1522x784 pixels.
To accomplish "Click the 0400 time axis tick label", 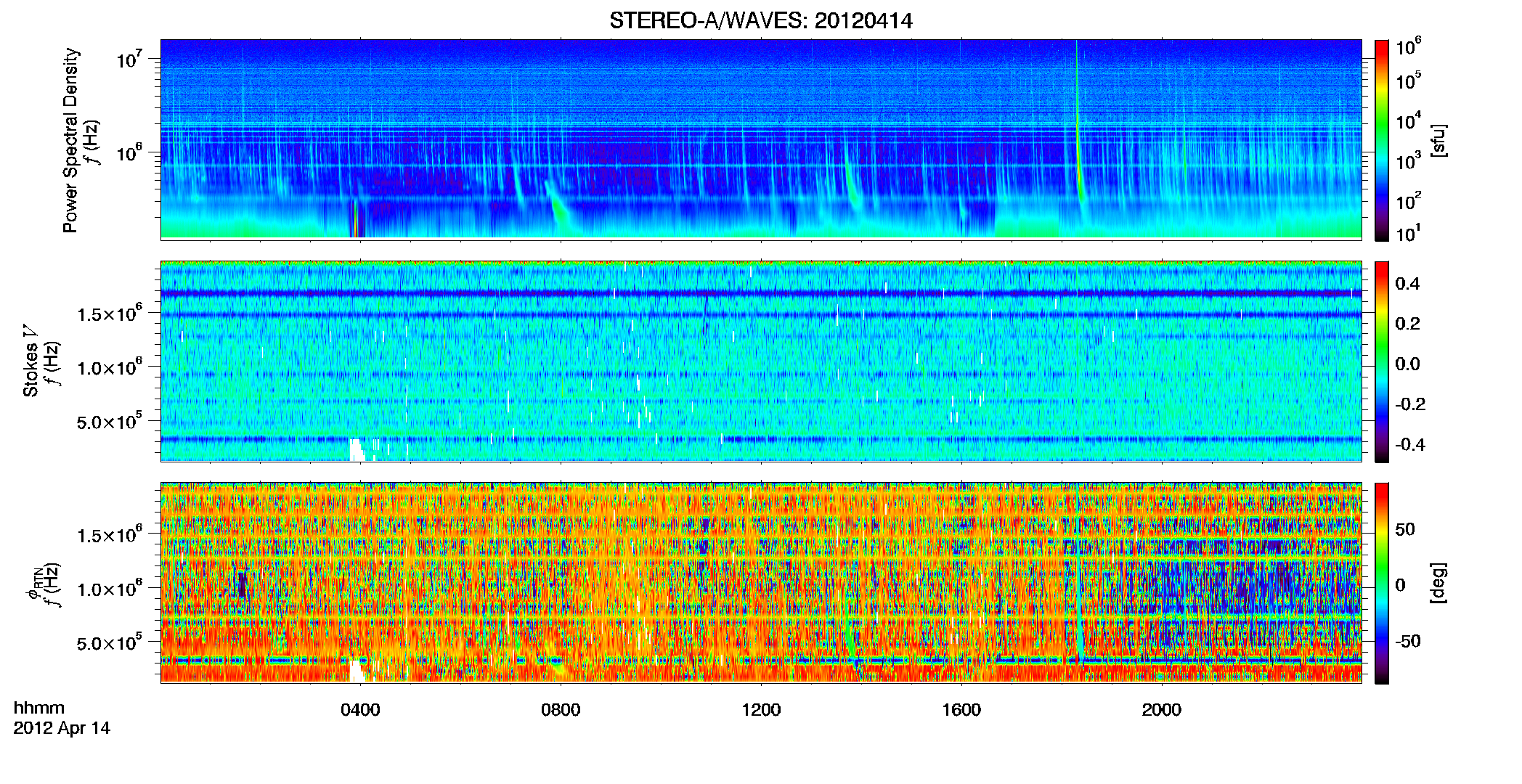I will click(360, 710).
